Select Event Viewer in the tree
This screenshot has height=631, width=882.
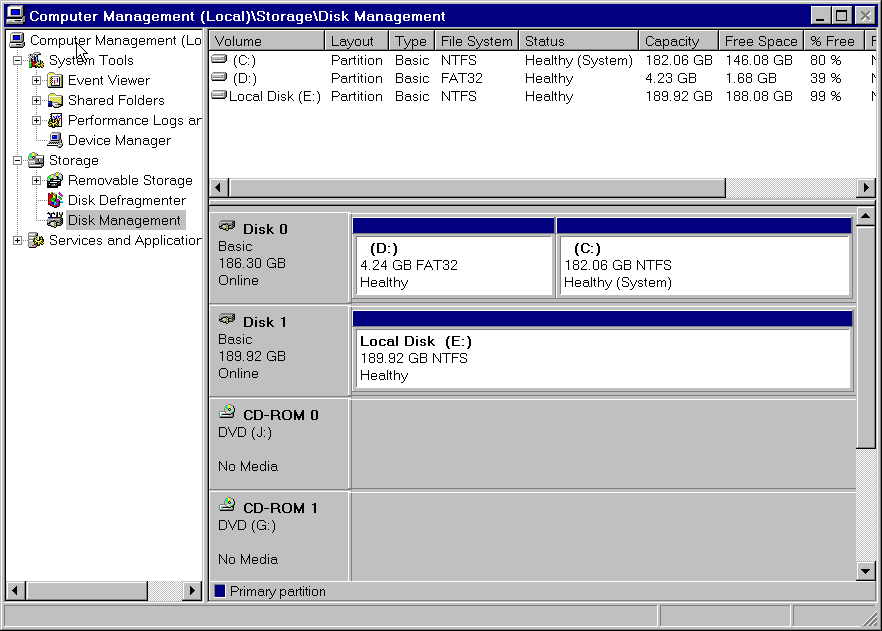pos(109,80)
